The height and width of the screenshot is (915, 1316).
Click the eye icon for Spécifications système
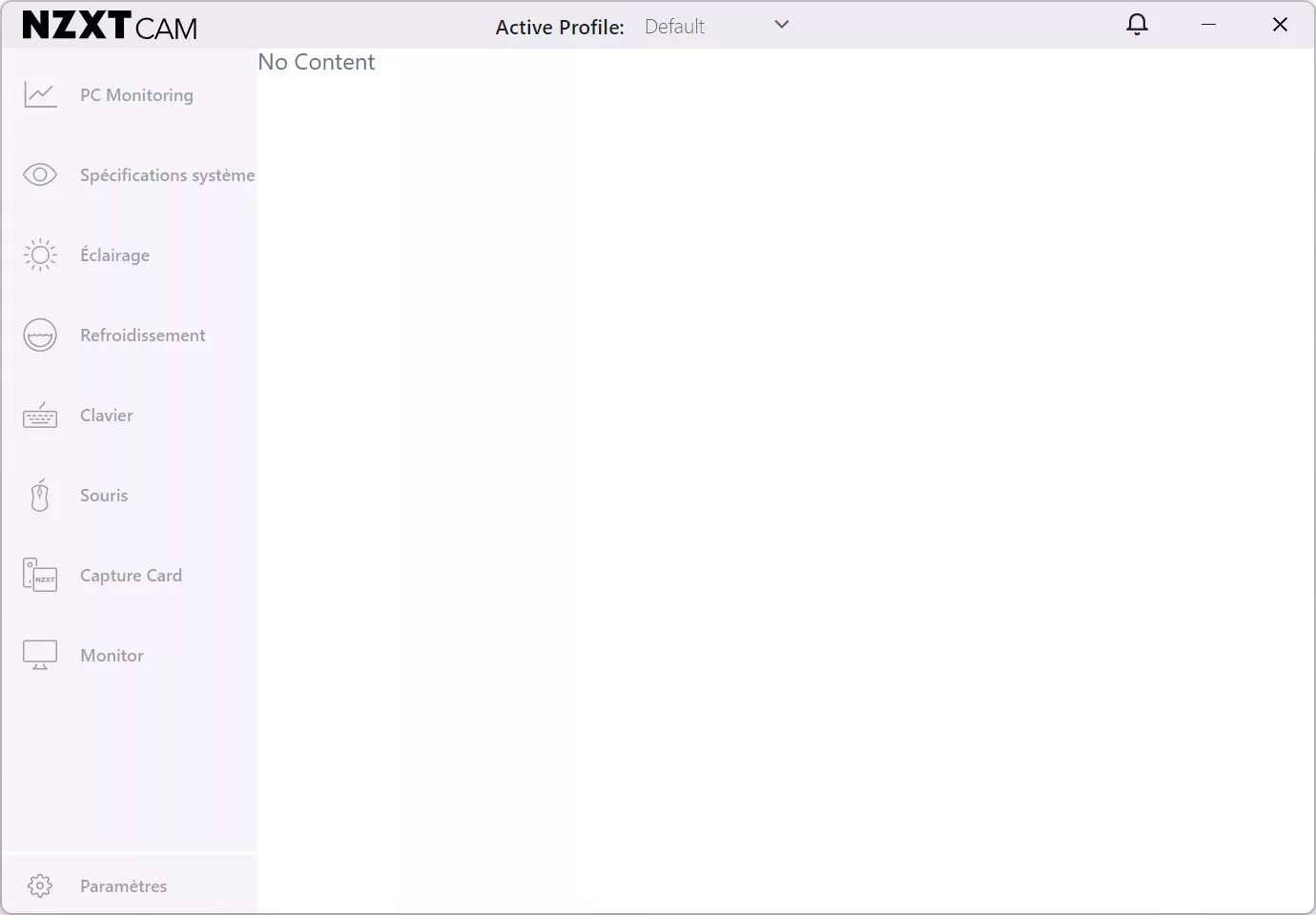coord(40,175)
